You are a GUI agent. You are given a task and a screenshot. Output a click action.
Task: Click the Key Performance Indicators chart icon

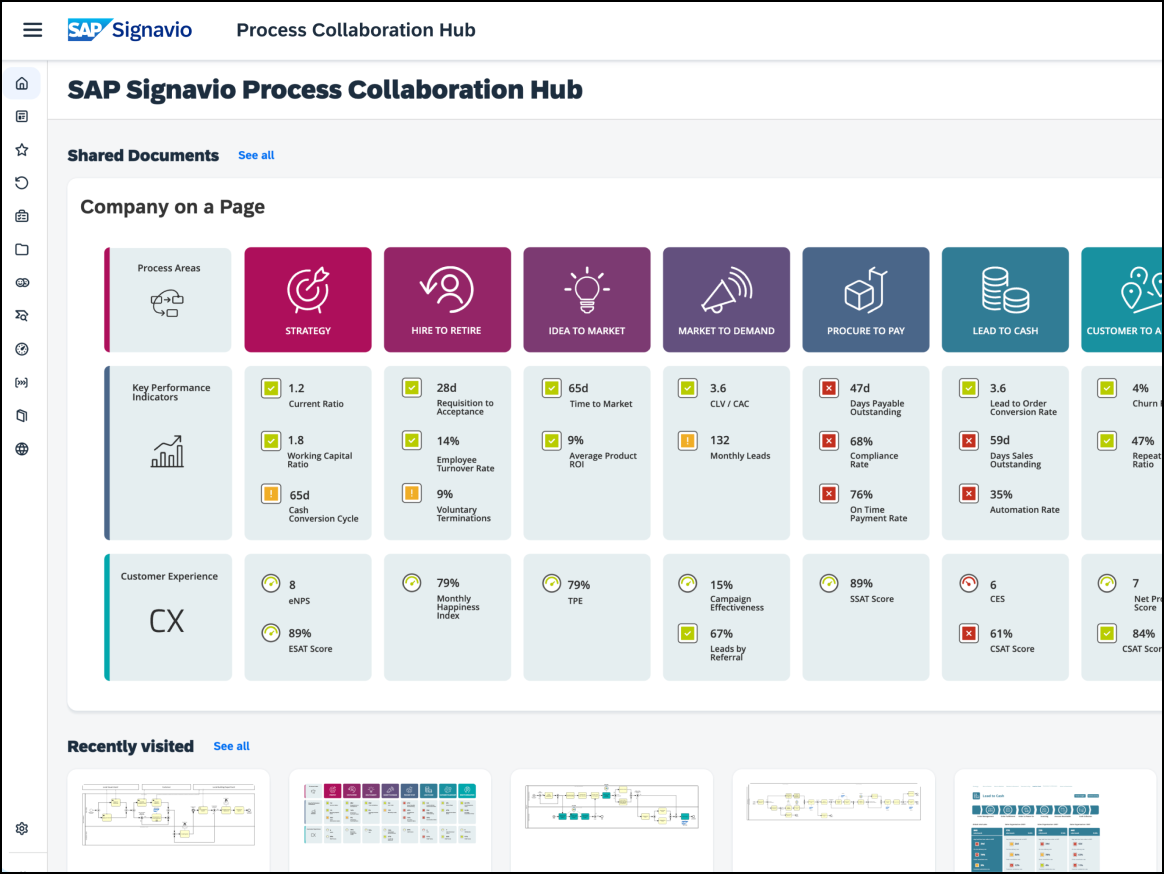click(167, 451)
